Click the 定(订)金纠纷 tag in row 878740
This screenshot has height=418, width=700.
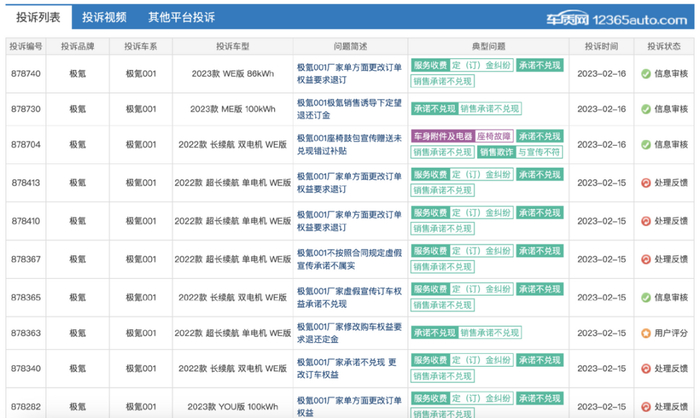click(x=481, y=65)
